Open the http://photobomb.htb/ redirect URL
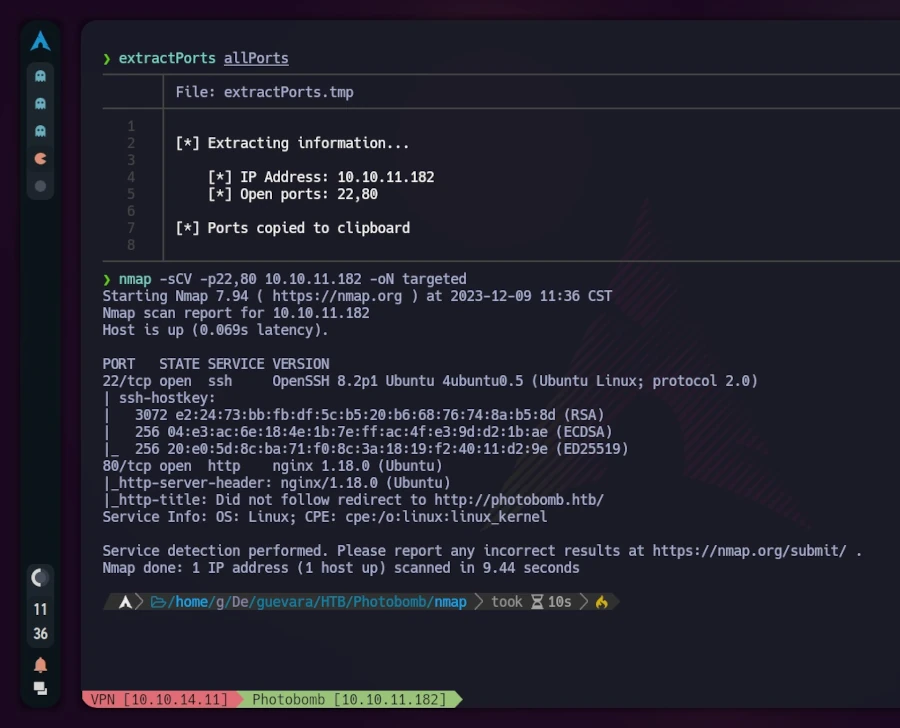This screenshot has height=728, width=900. point(519,499)
